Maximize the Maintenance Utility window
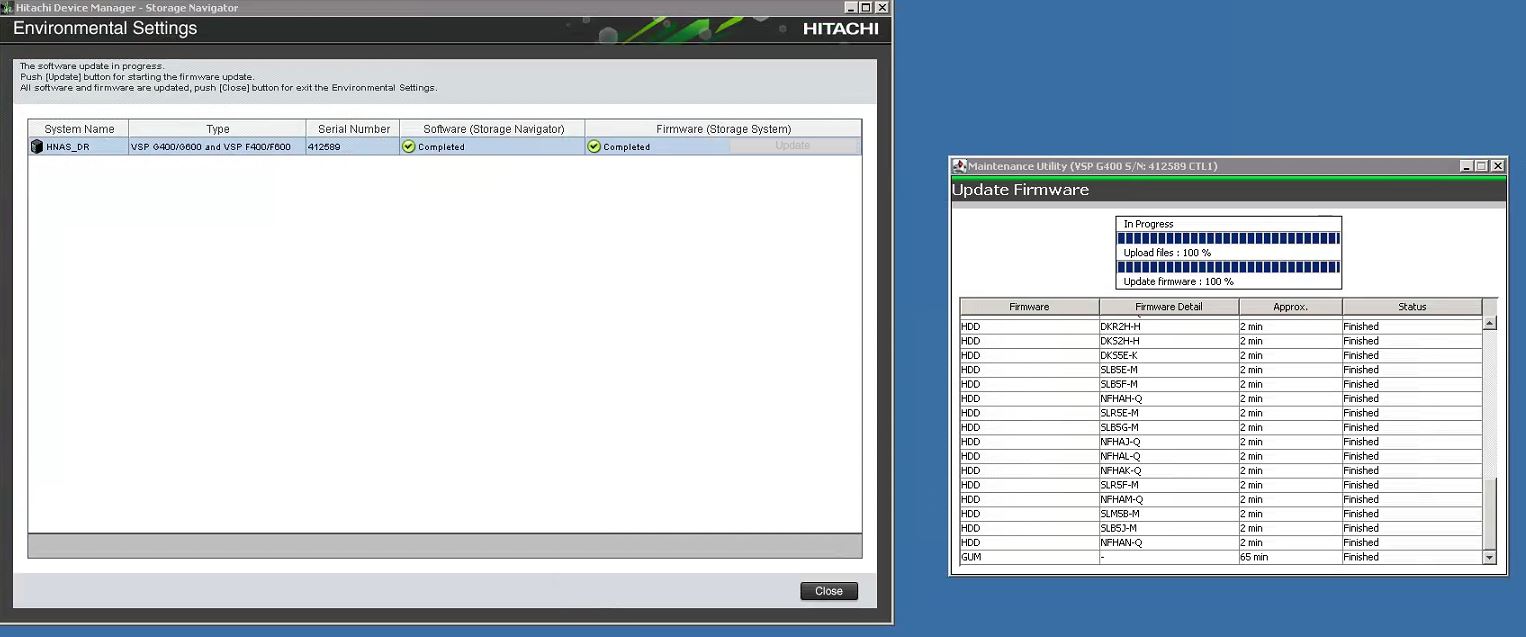This screenshot has width=1526, height=637. 1482,166
